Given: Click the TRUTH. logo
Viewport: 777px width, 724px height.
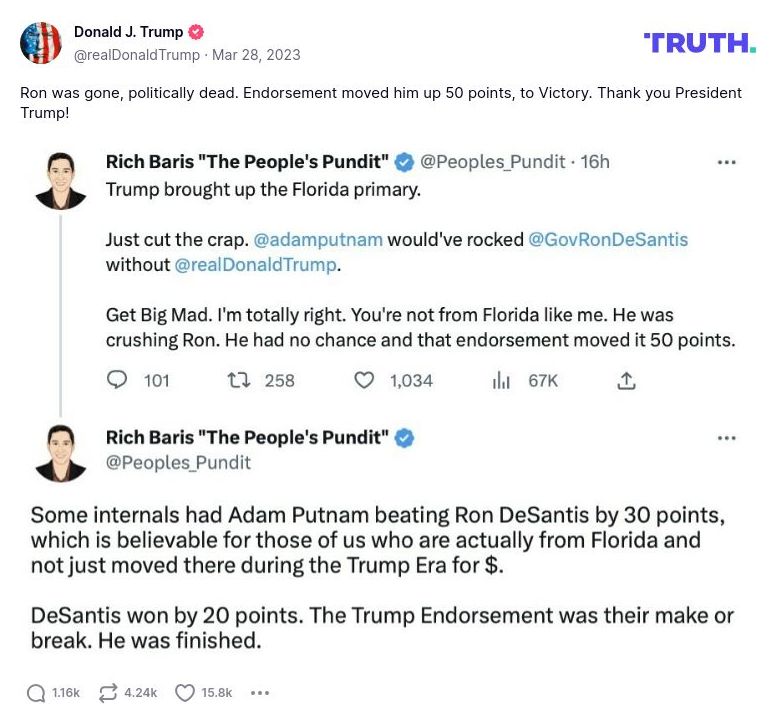Looking at the screenshot, I should coord(699,42).
